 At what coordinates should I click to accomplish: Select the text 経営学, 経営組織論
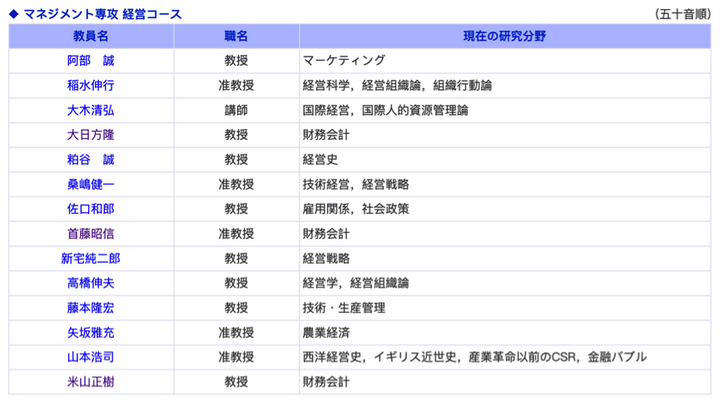click(356, 283)
